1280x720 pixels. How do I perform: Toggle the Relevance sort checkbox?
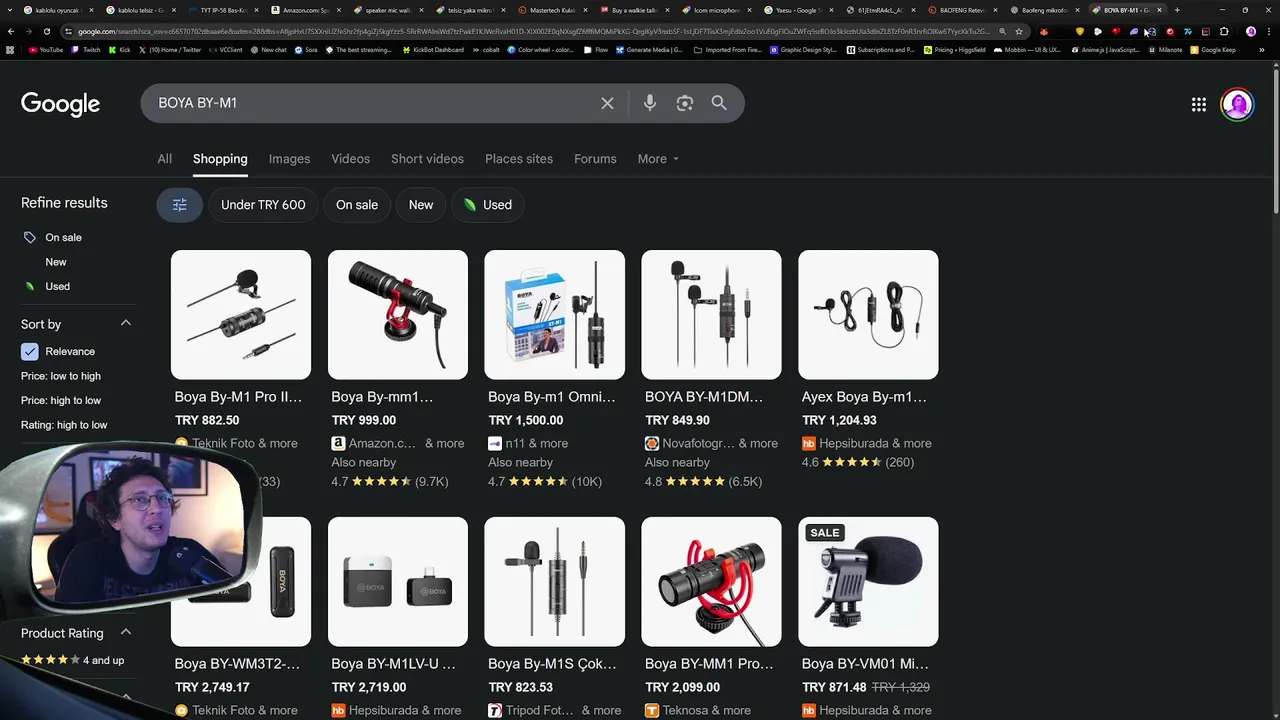coord(30,352)
